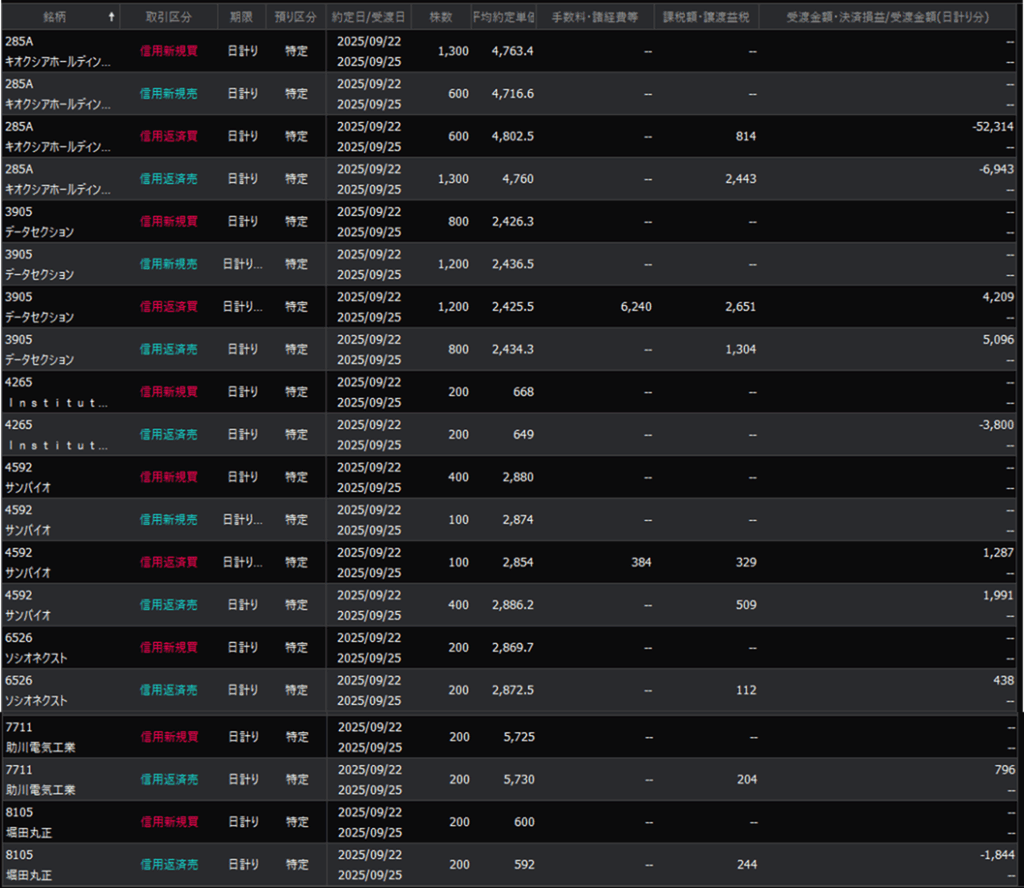The height and width of the screenshot is (888, 1024).
Task: Click the sort arrow in 銘柄 header
Action: (x=111, y=17)
